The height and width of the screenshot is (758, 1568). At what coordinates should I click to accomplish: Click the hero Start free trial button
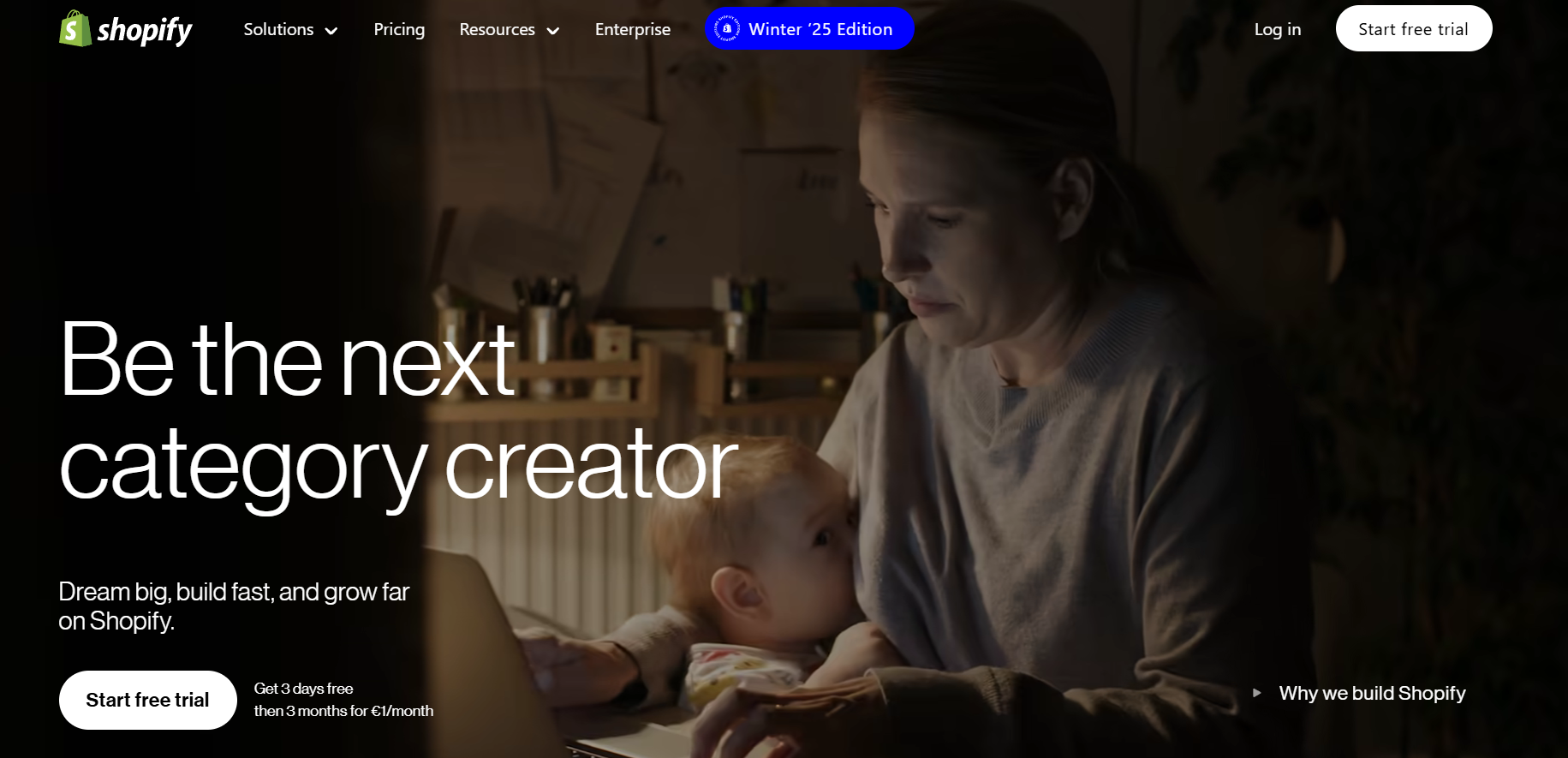point(147,700)
